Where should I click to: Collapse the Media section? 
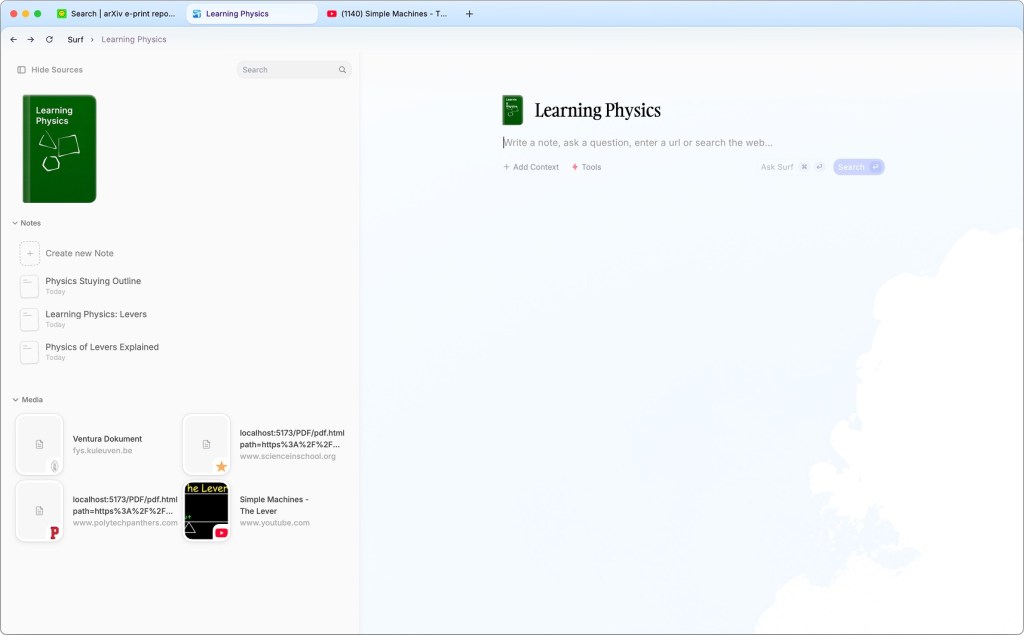(15, 399)
